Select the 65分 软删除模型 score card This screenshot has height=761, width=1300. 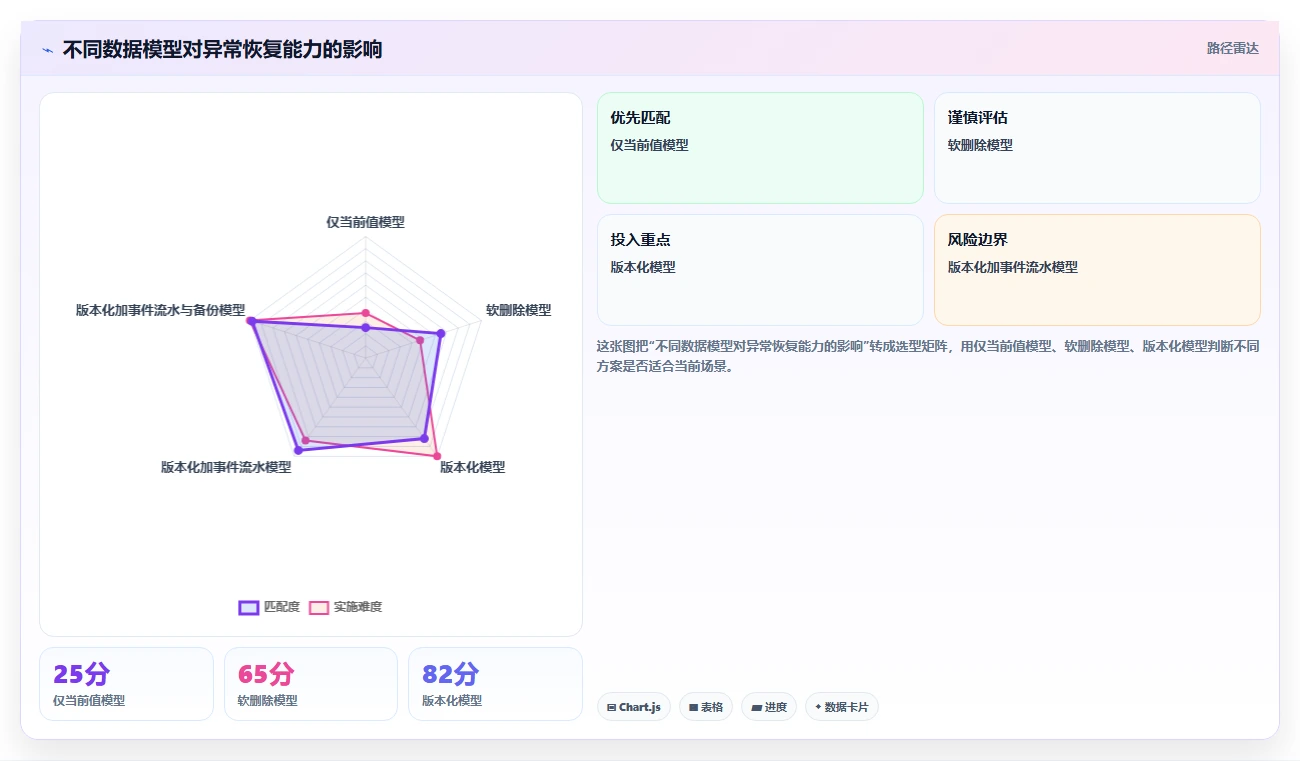pyautogui.click(x=311, y=684)
